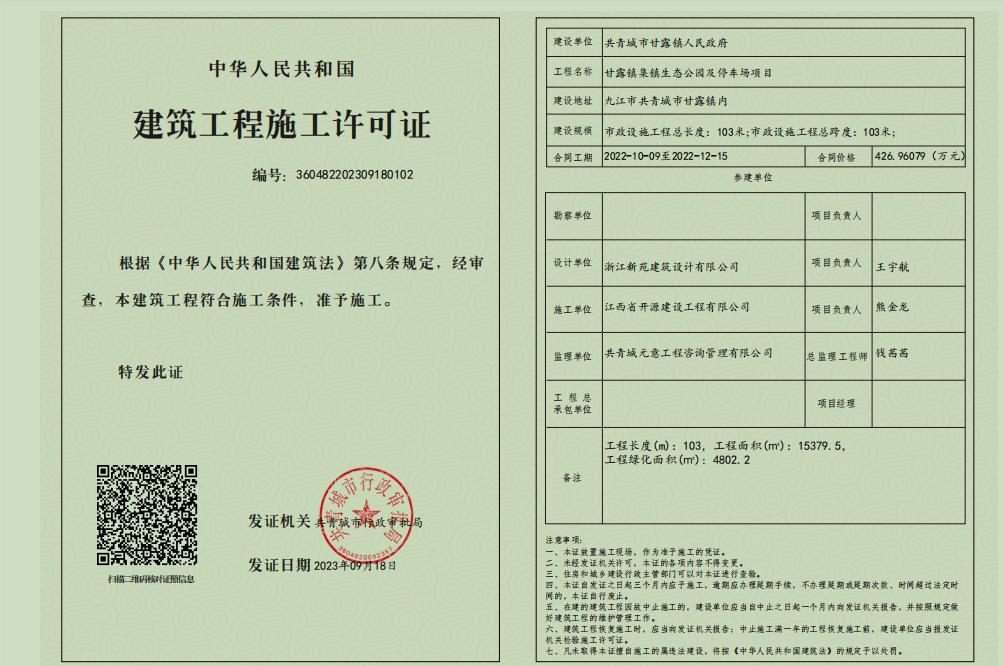The image size is (1003, 666).
Task: Click the QR code on the permit
Action: point(146,515)
